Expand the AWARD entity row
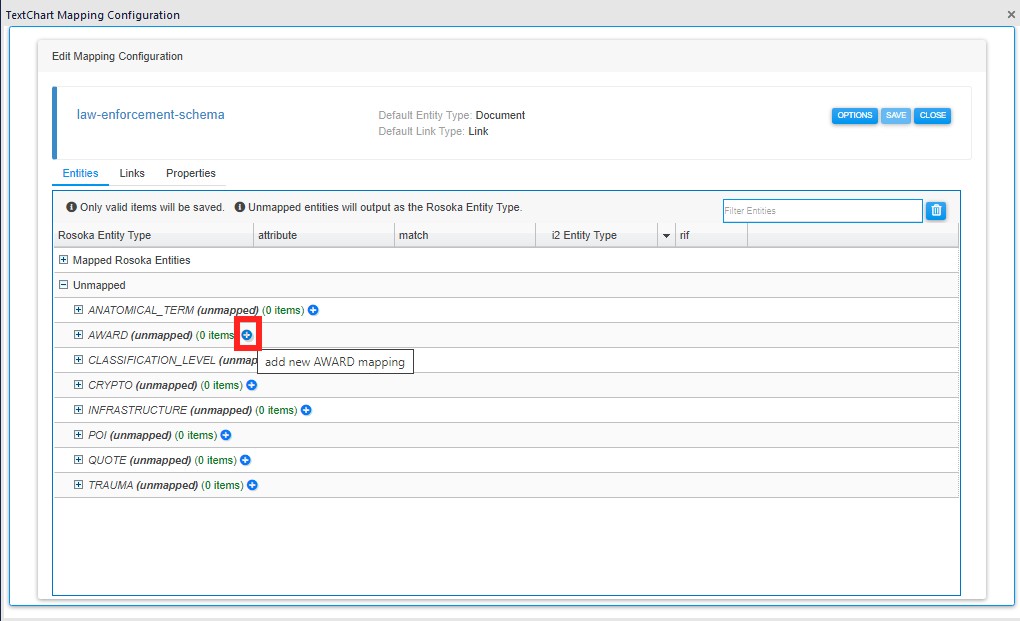Image resolution: width=1020 pixels, height=621 pixels. pyautogui.click(x=78, y=335)
